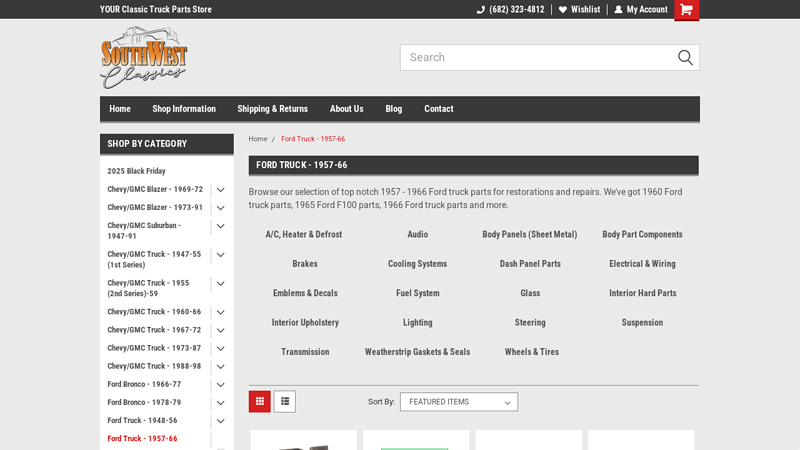
Task: Expand Ford Bronco 1966-77 category
Action: 220,384
